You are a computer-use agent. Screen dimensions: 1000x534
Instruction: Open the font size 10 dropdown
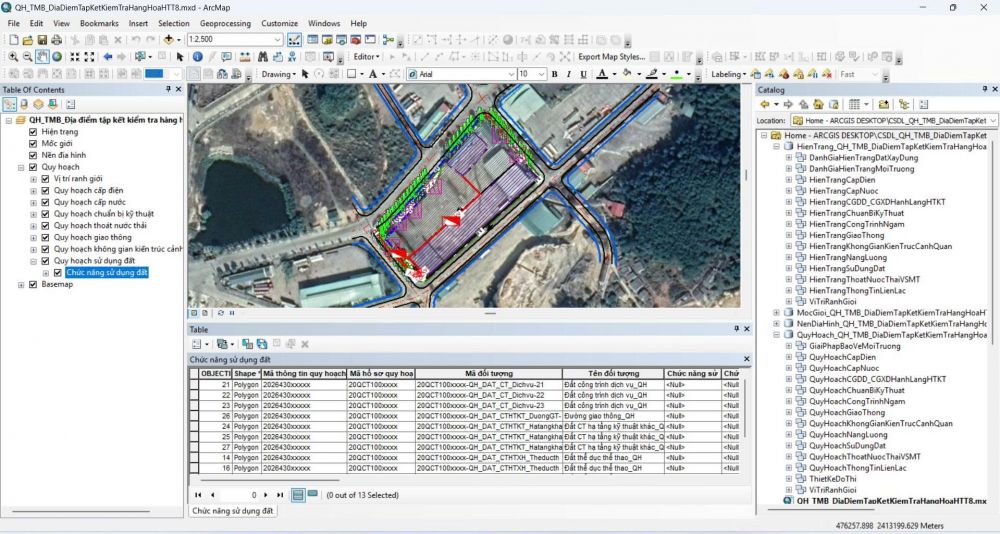click(x=541, y=74)
